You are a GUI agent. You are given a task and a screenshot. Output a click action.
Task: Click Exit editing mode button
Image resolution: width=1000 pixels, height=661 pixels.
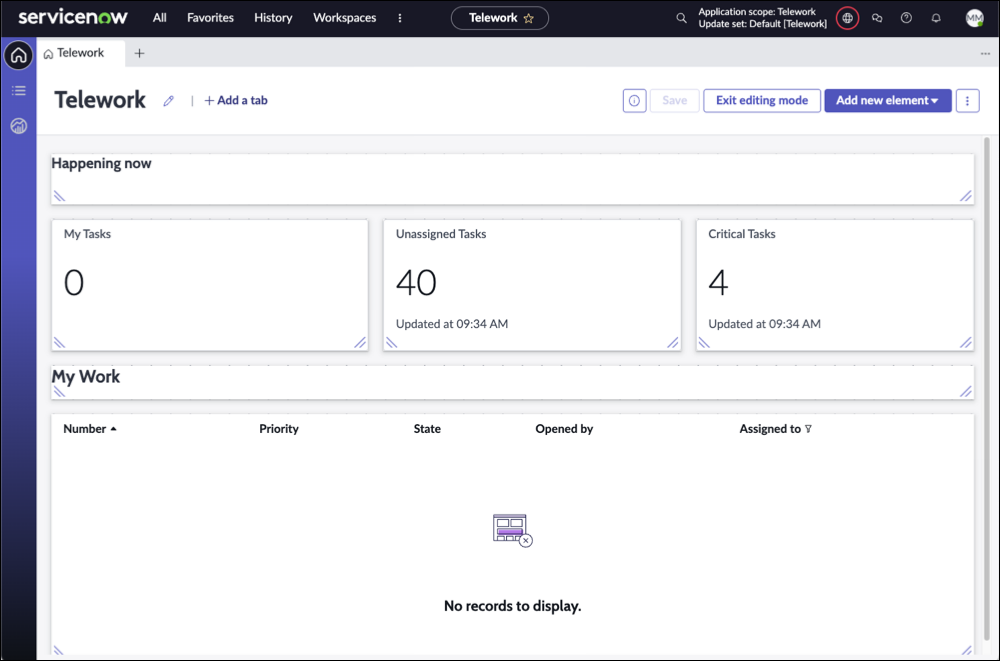(761, 101)
